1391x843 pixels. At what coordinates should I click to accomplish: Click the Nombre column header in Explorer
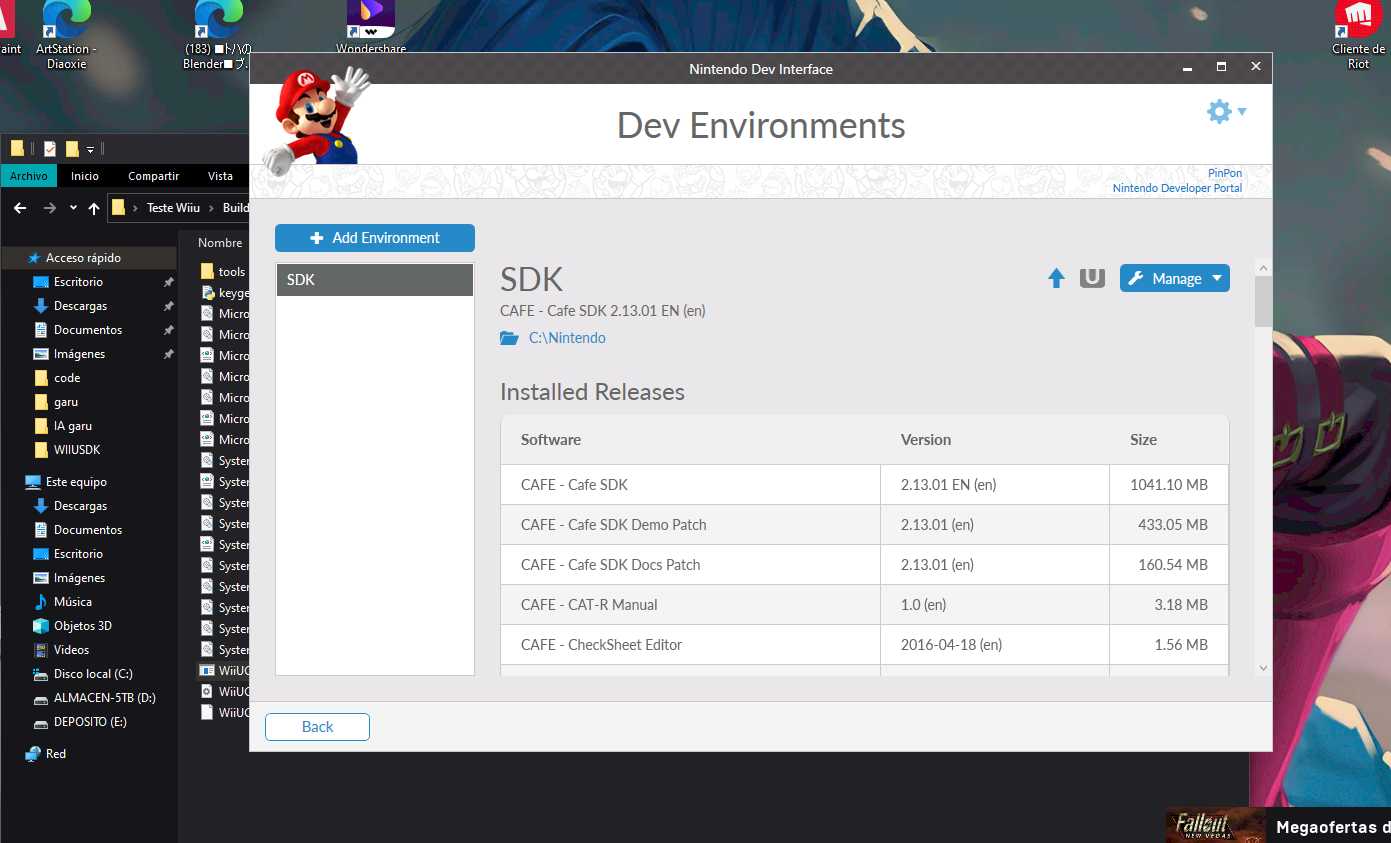click(x=220, y=243)
